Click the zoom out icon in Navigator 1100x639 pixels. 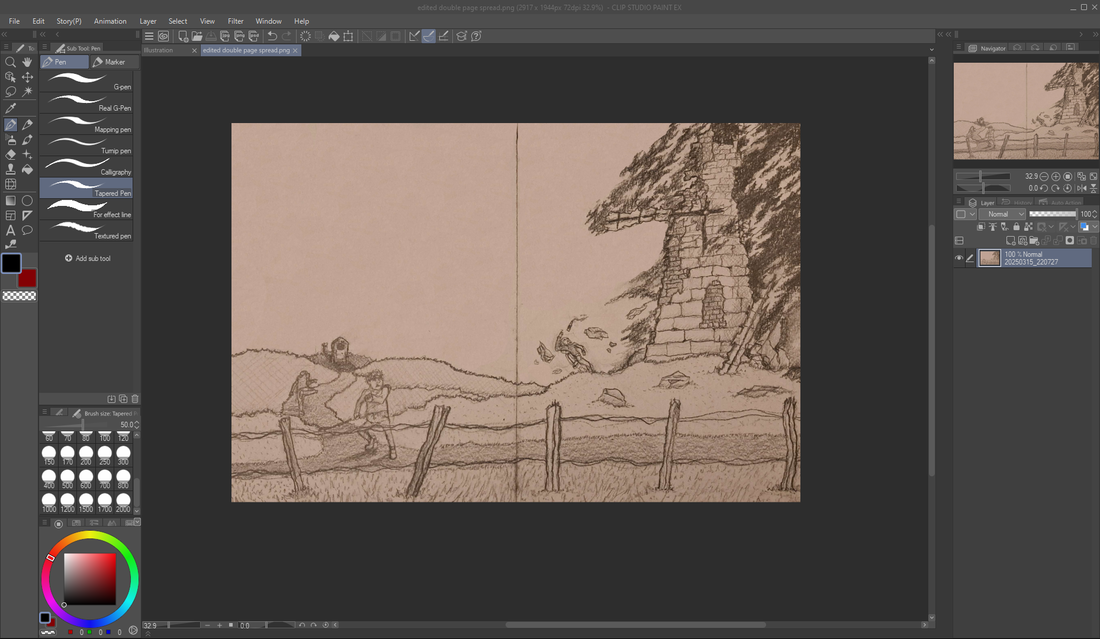click(x=1044, y=177)
